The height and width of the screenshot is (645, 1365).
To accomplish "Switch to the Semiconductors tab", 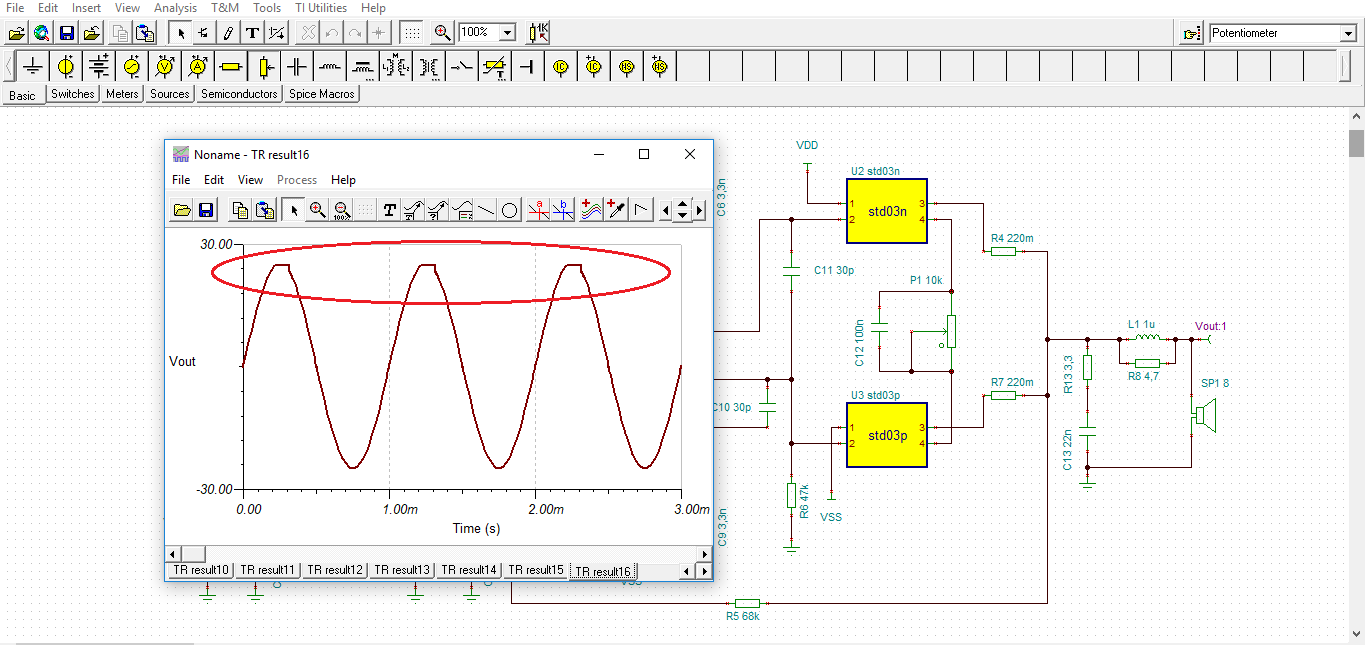I will [x=239, y=94].
